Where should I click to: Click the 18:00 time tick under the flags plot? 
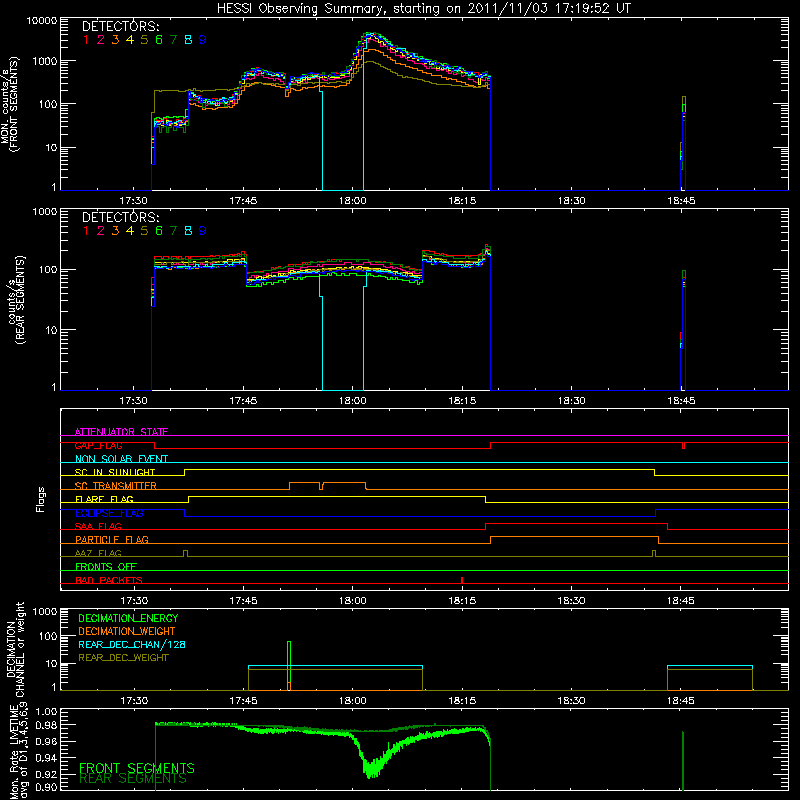point(353,601)
